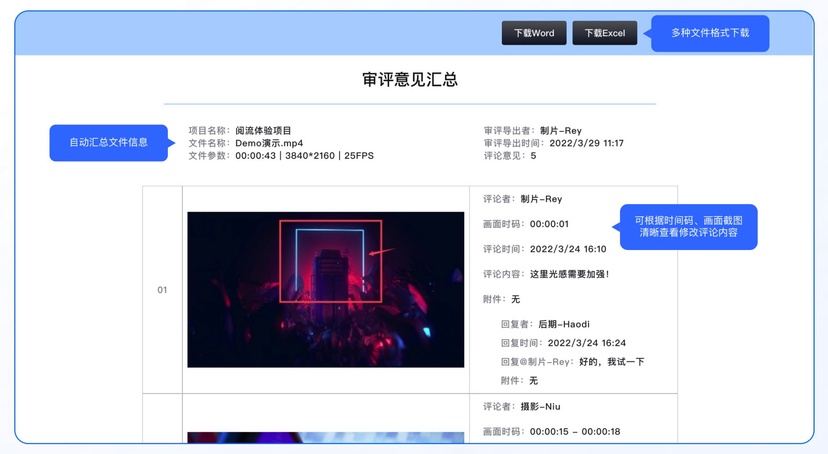
Task: Select the reviewer name 制片-Rey in first comment
Action: [541, 199]
